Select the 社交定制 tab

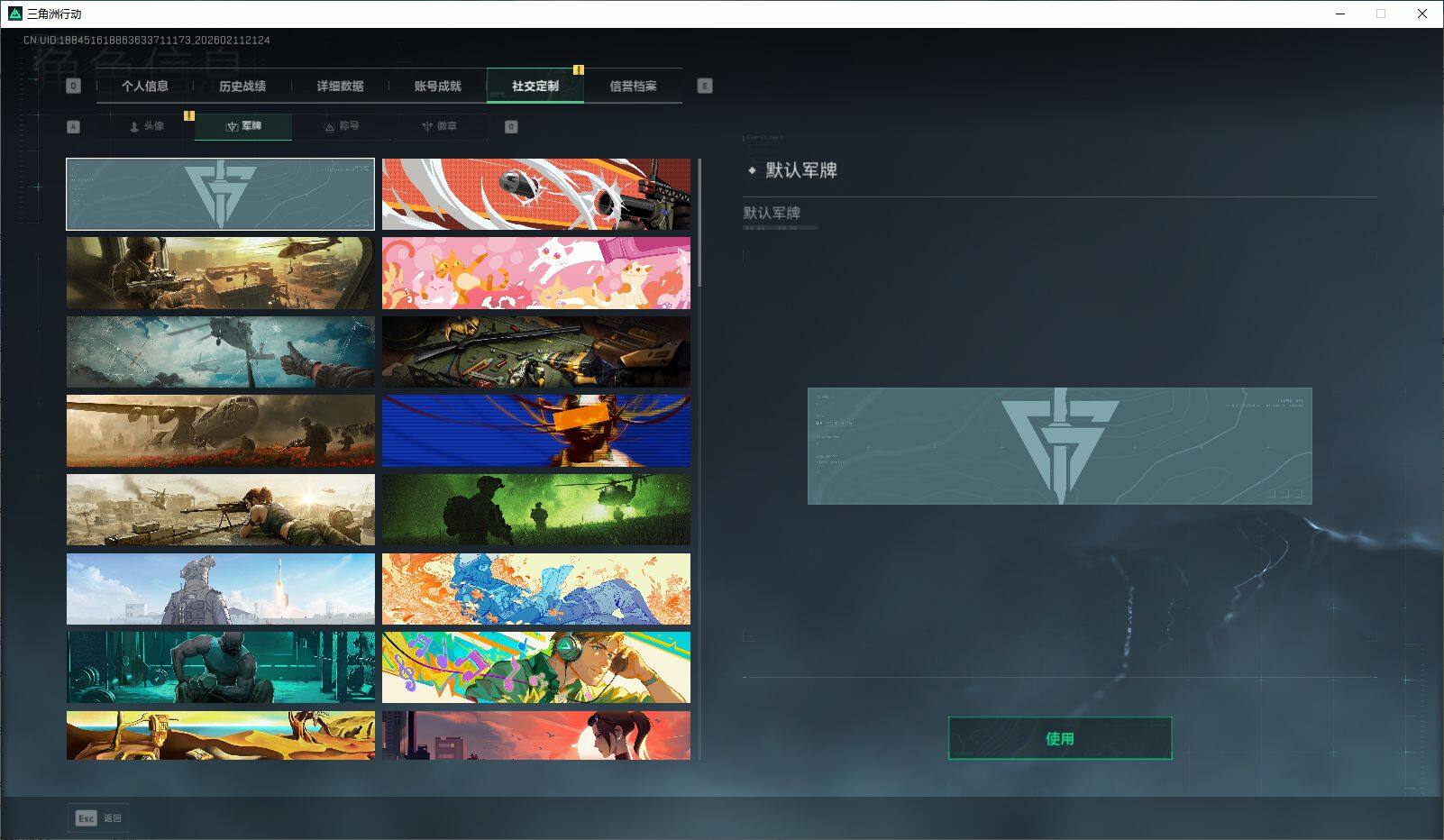(535, 86)
